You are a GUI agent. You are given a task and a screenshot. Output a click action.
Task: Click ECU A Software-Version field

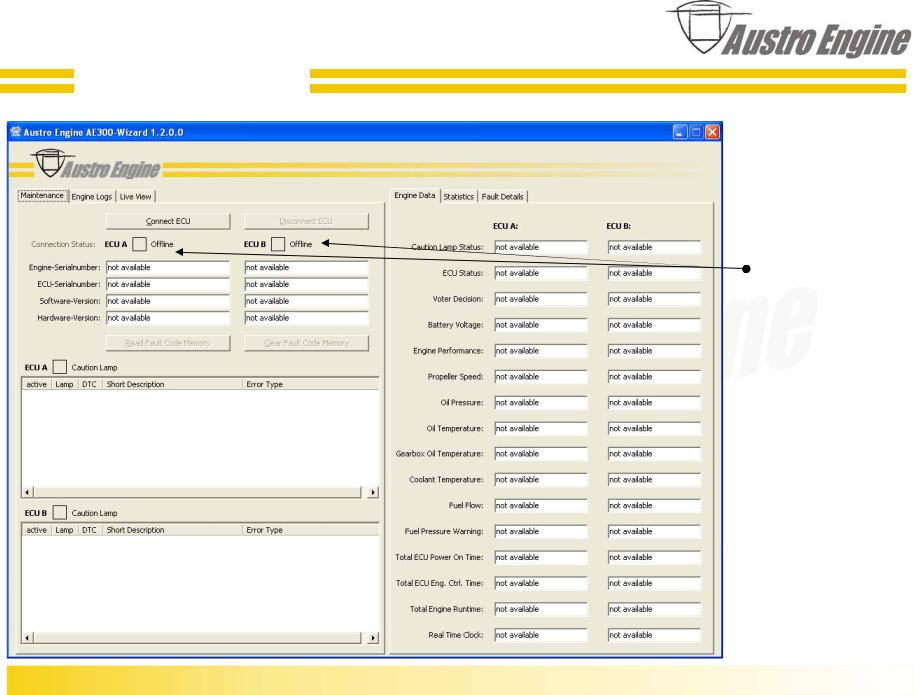(x=168, y=301)
